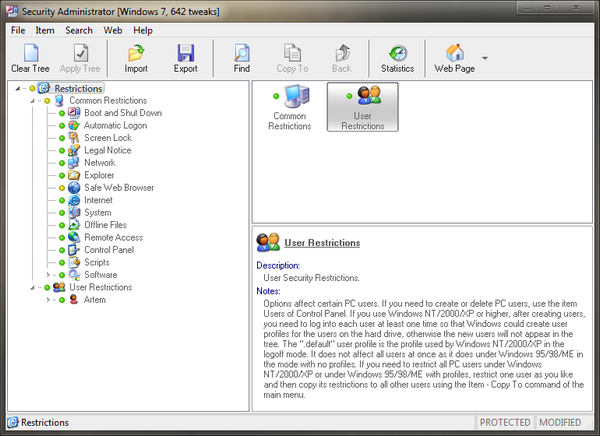The width and height of the screenshot is (600, 436).
Task: Open the Item menu
Action: pyautogui.click(x=45, y=30)
